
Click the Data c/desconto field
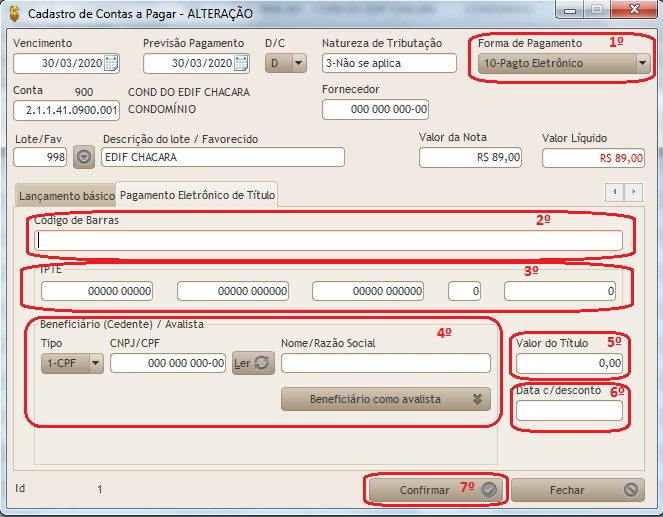pos(568,410)
